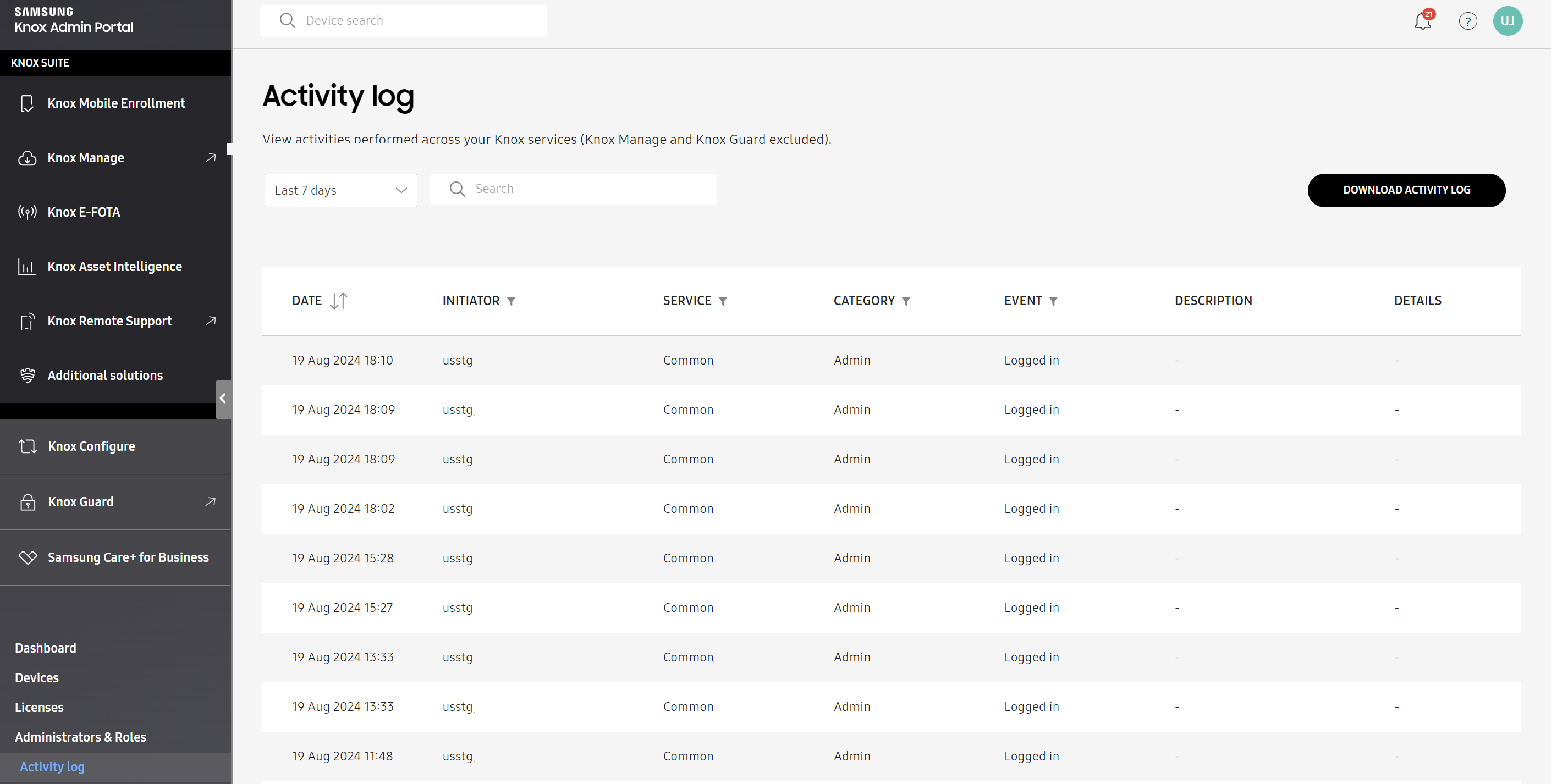This screenshot has width=1551, height=784.
Task: Click the 19 Aug 2024 18:02 date cell
Action: 343,509
